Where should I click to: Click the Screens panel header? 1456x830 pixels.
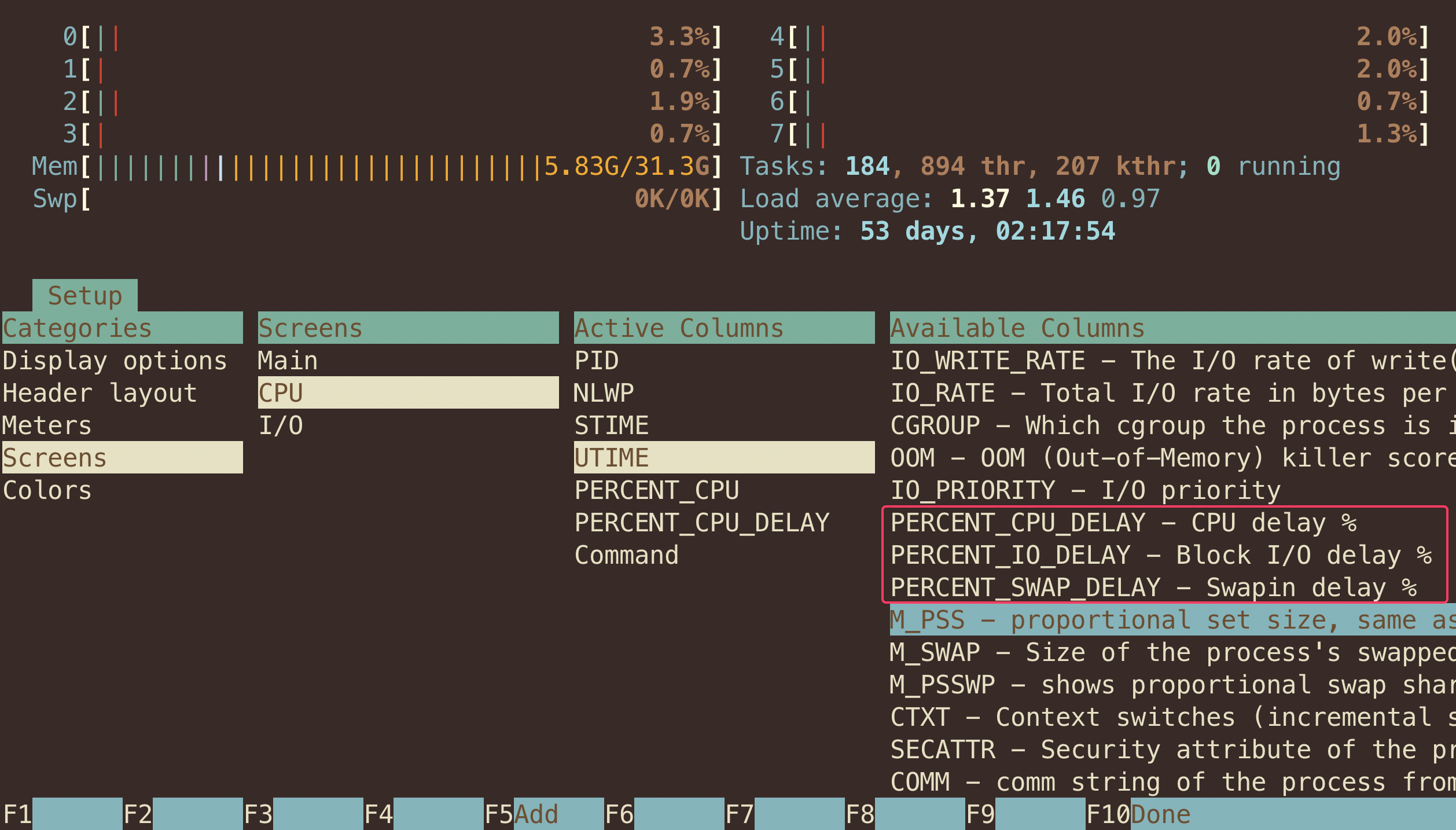408,328
